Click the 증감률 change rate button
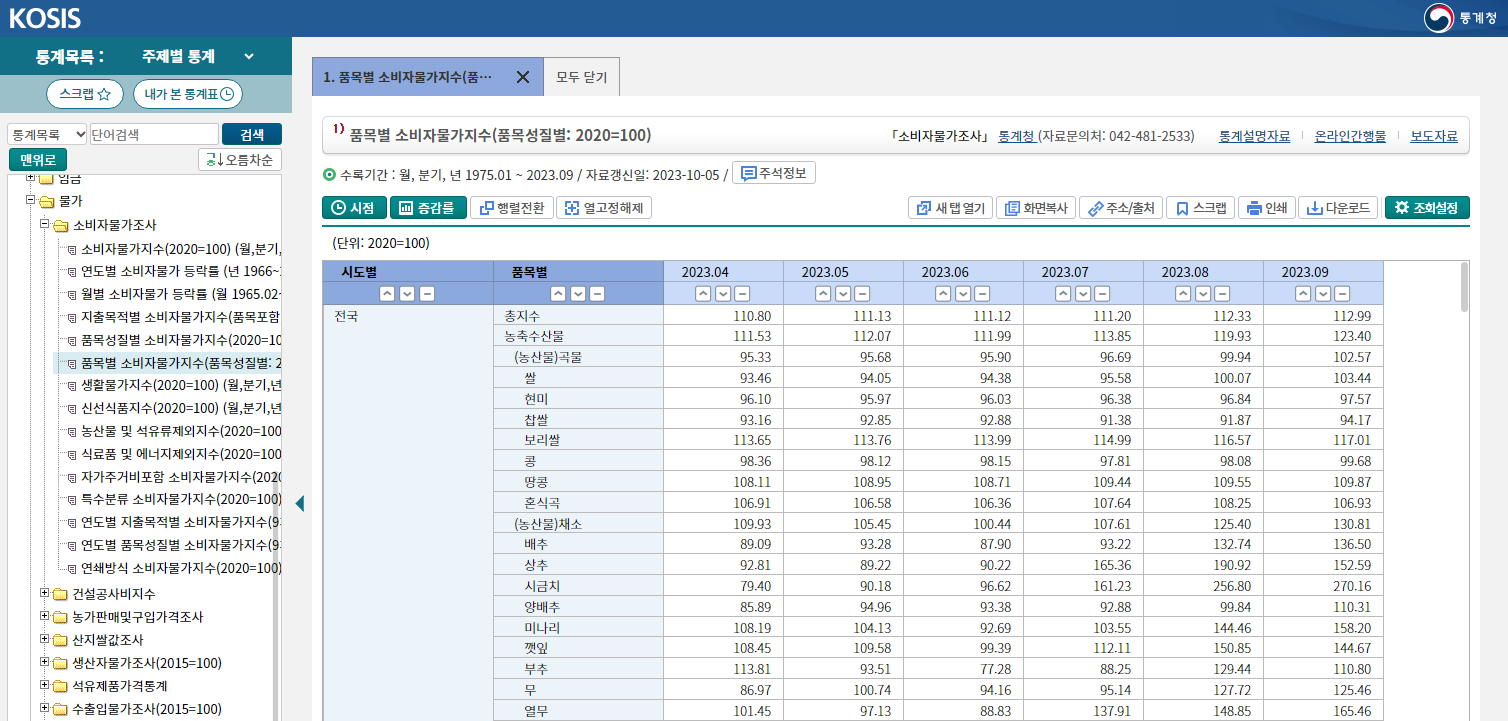1508x721 pixels. pyautogui.click(x=428, y=208)
